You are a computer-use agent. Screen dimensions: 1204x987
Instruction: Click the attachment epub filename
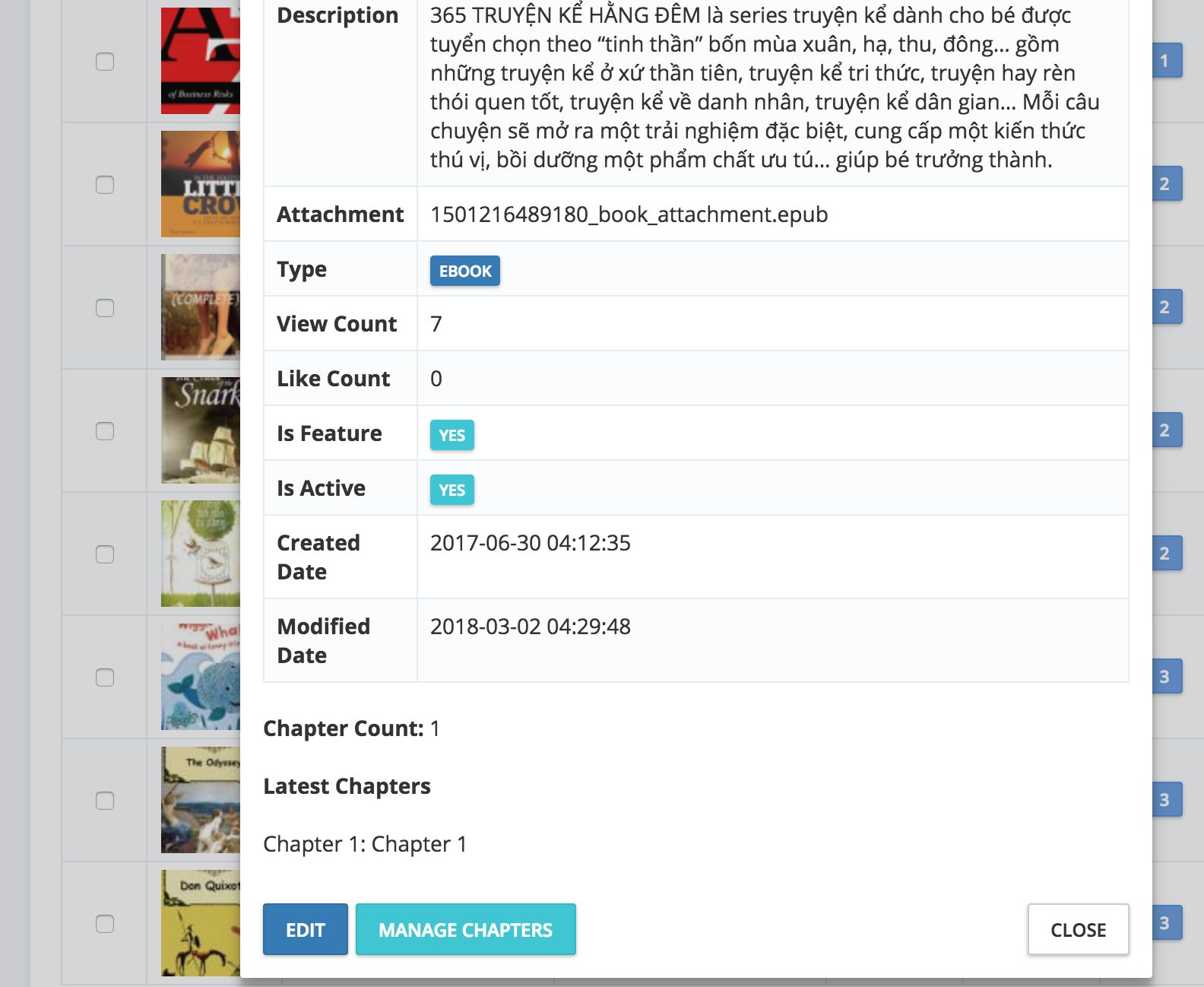tap(629, 214)
